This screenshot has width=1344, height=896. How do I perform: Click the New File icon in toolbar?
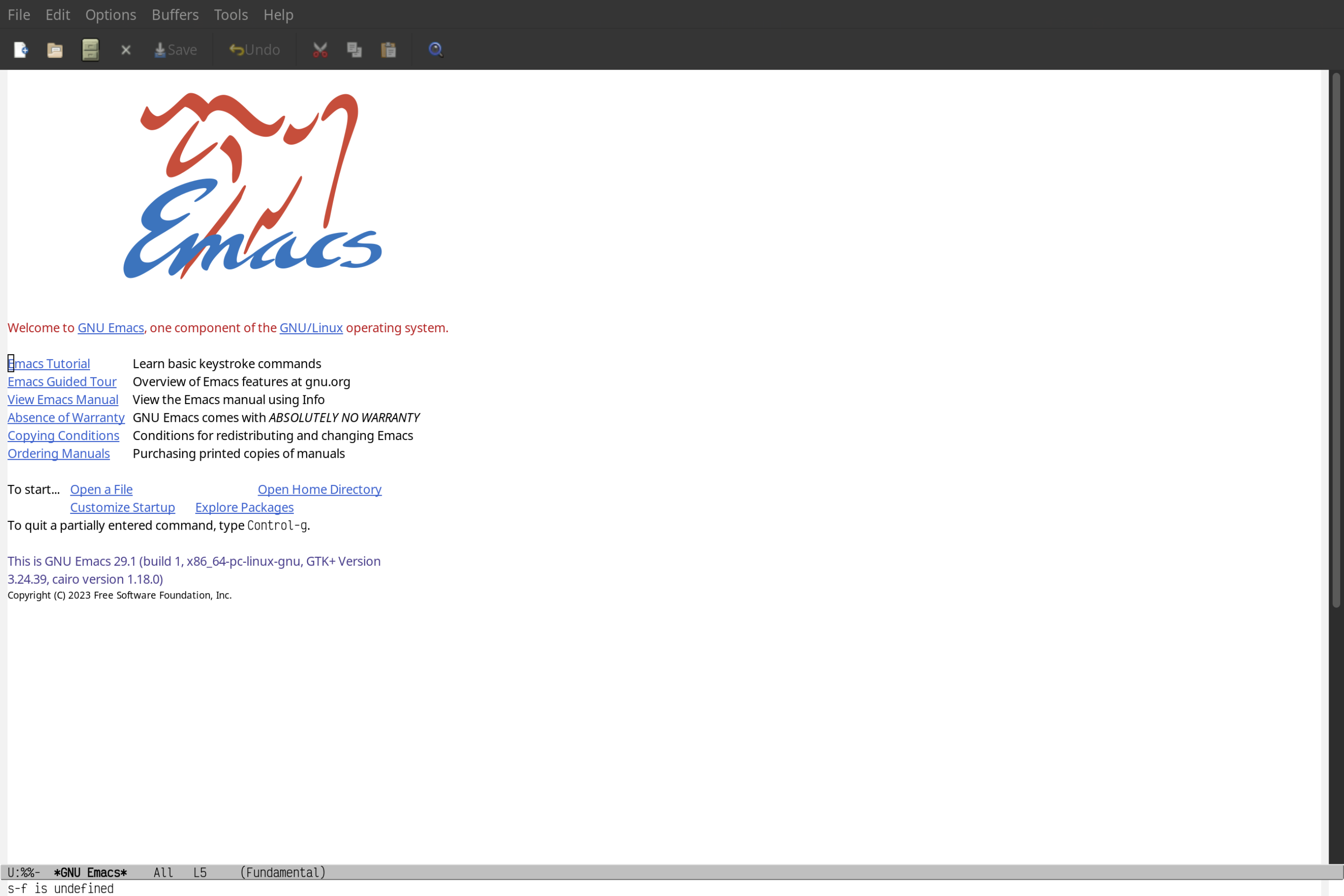[20, 49]
